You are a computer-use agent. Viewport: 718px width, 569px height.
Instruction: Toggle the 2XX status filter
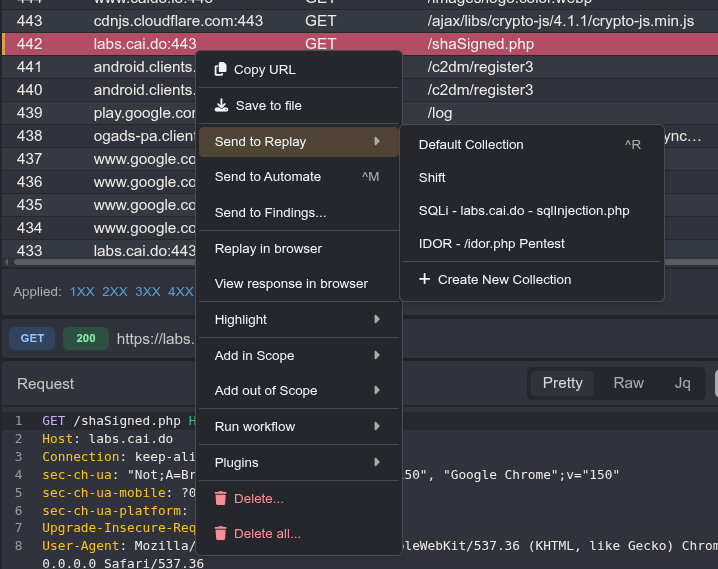(115, 292)
